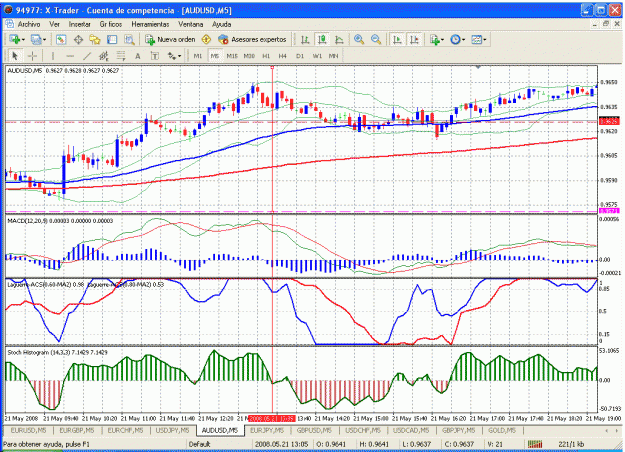Toggle the Navigator folder-star icon
The height and width of the screenshot is (452, 625).
(95, 39)
